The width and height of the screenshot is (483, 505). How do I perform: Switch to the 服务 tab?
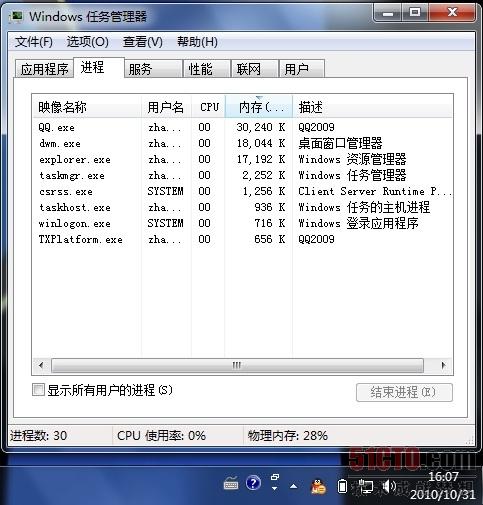pyautogui.click(x=153, y=69)
